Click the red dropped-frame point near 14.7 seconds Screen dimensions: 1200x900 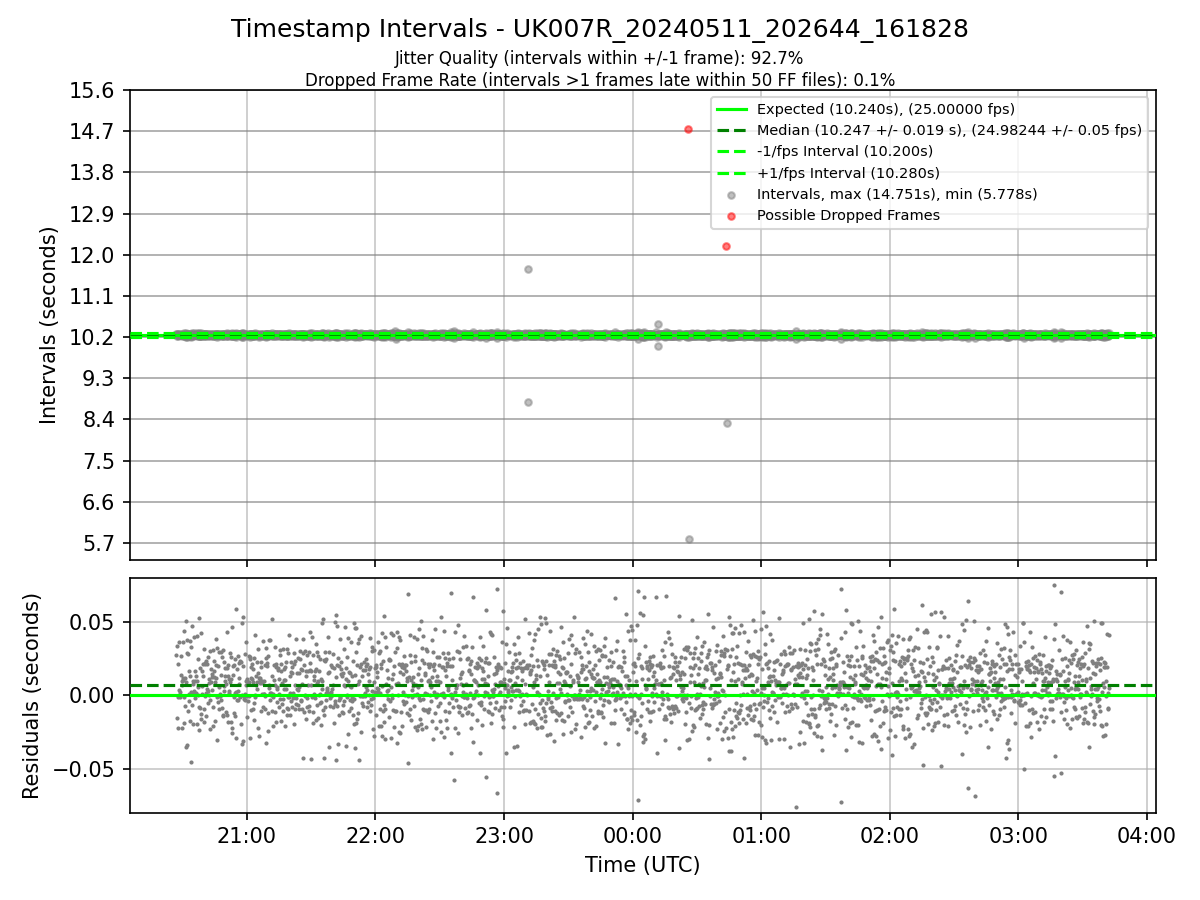pos(688,130)
